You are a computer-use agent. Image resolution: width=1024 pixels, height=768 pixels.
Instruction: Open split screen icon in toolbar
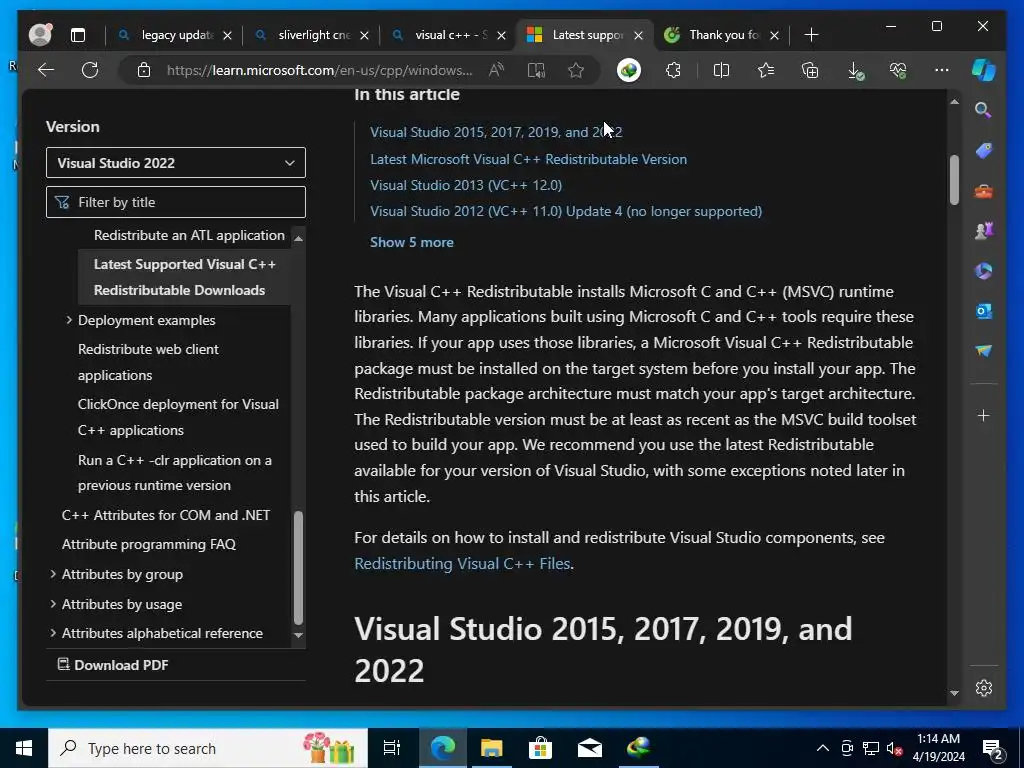click(722, 70)
